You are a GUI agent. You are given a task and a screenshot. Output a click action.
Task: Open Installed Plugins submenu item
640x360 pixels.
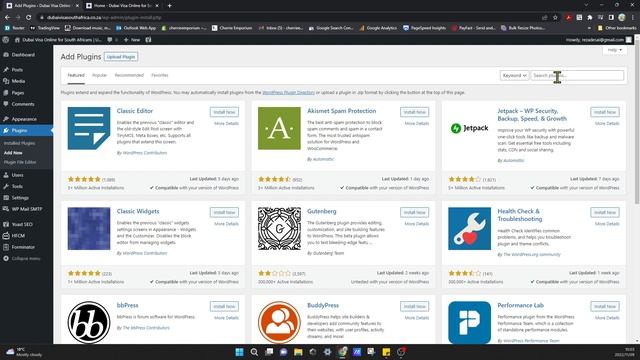[x=19, y=143]
